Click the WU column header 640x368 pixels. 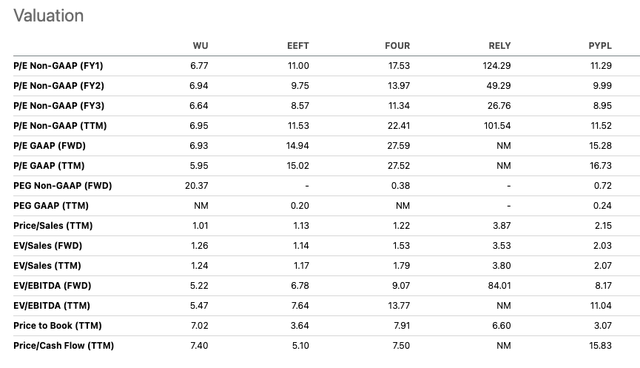click(x=200, y=46)
